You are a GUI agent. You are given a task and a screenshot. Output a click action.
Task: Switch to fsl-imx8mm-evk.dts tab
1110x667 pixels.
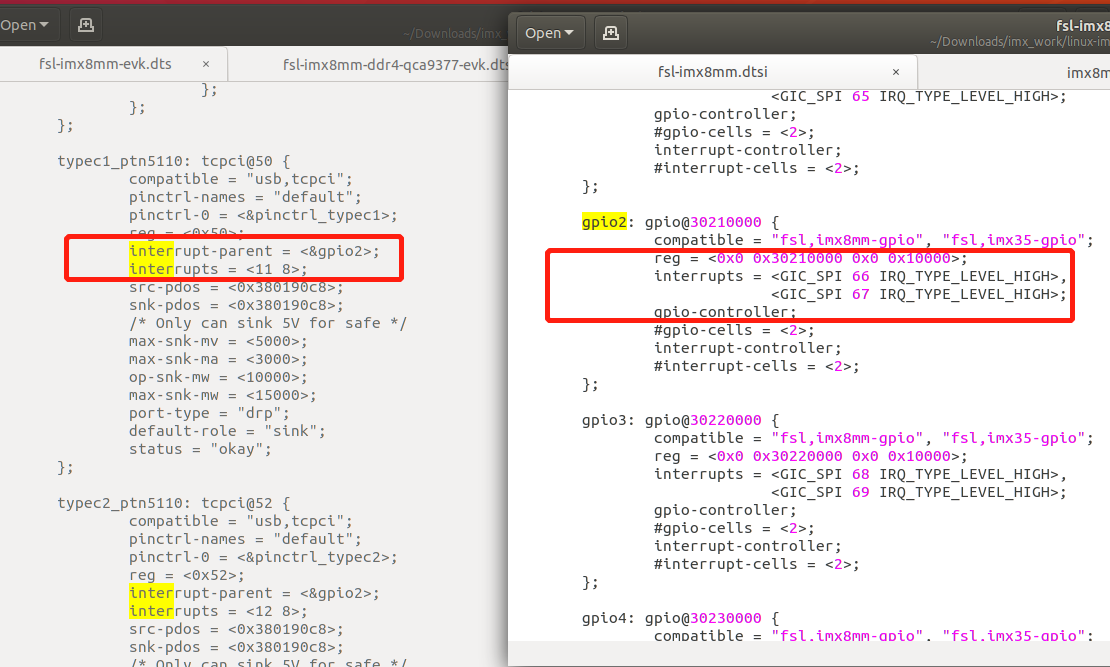pyautogui.click(x=105, y=64)
